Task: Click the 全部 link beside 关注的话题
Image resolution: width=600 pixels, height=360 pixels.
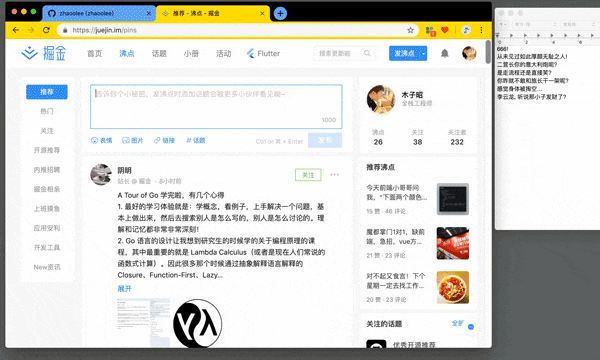Action: [x=458, y=323]
